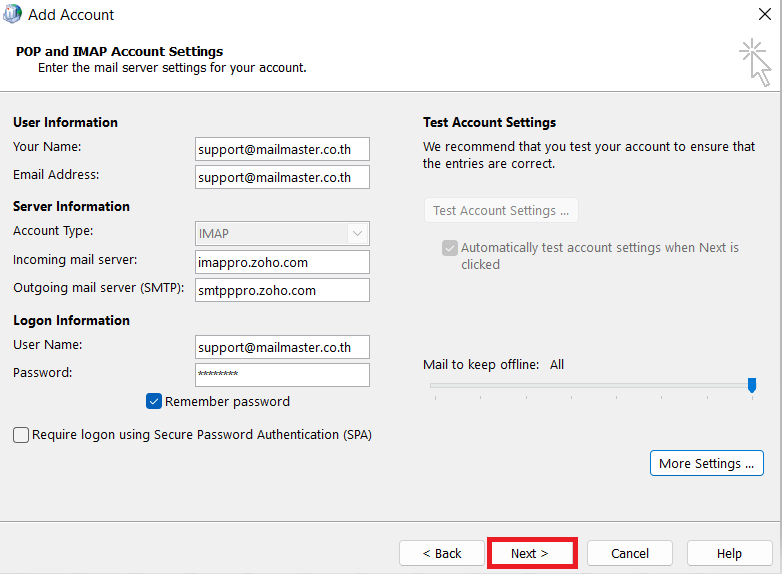This screenshot has width=782, height=574.
Task: Focus the Email Address field
Action: [x=282, y=178]
